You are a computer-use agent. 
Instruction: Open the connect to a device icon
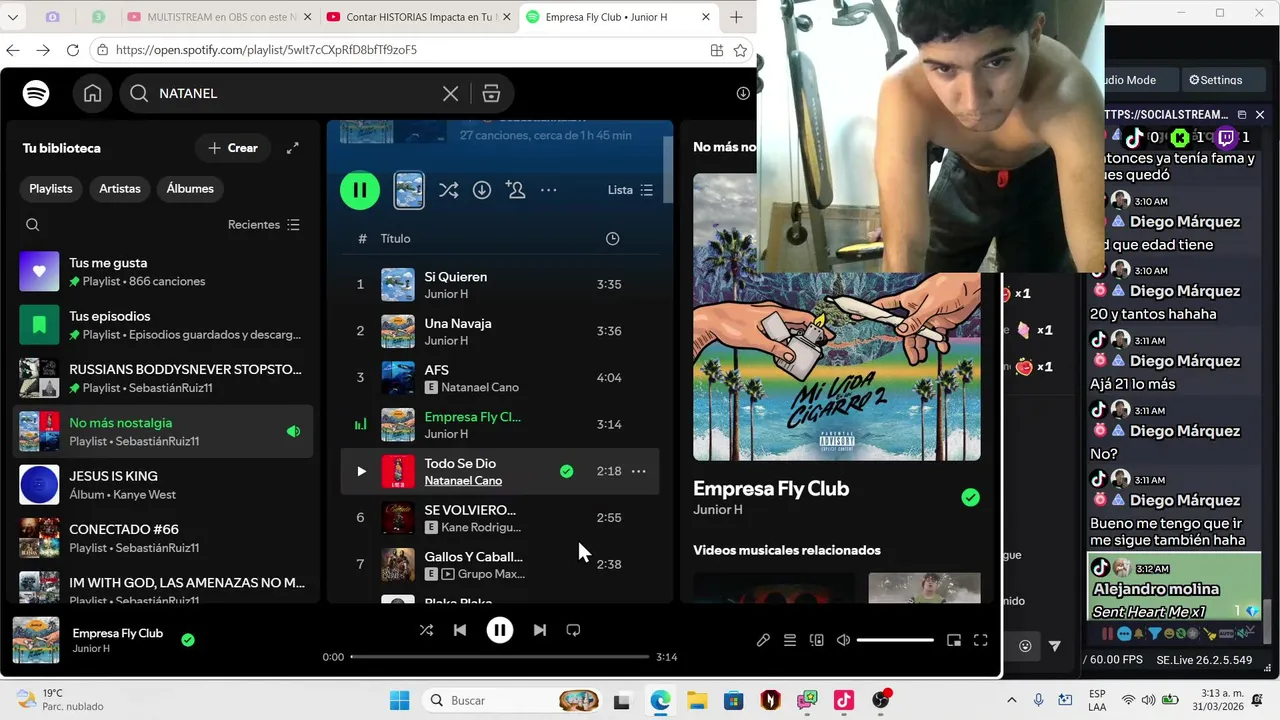click(x=817, y=640)
